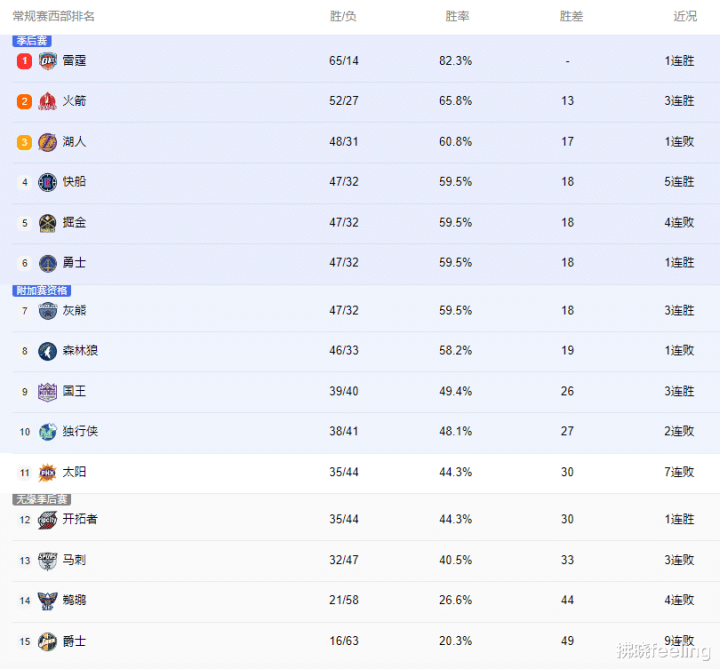Click the Nuggets (掘金) team logo
The width and height of the screenshot is (720, 669).
tap(48, 222)
